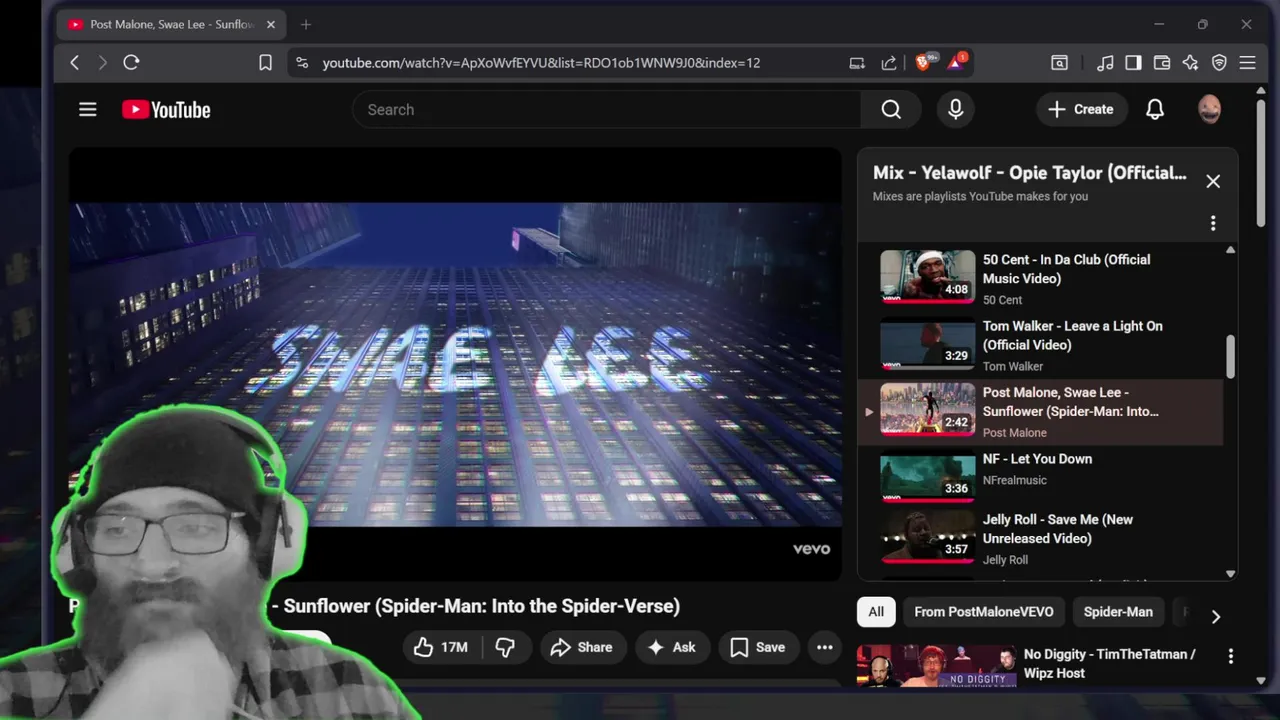The image size is (1280, 720).
Task: Close the Mix playlist panel
Action: (x=1213, y=181)
